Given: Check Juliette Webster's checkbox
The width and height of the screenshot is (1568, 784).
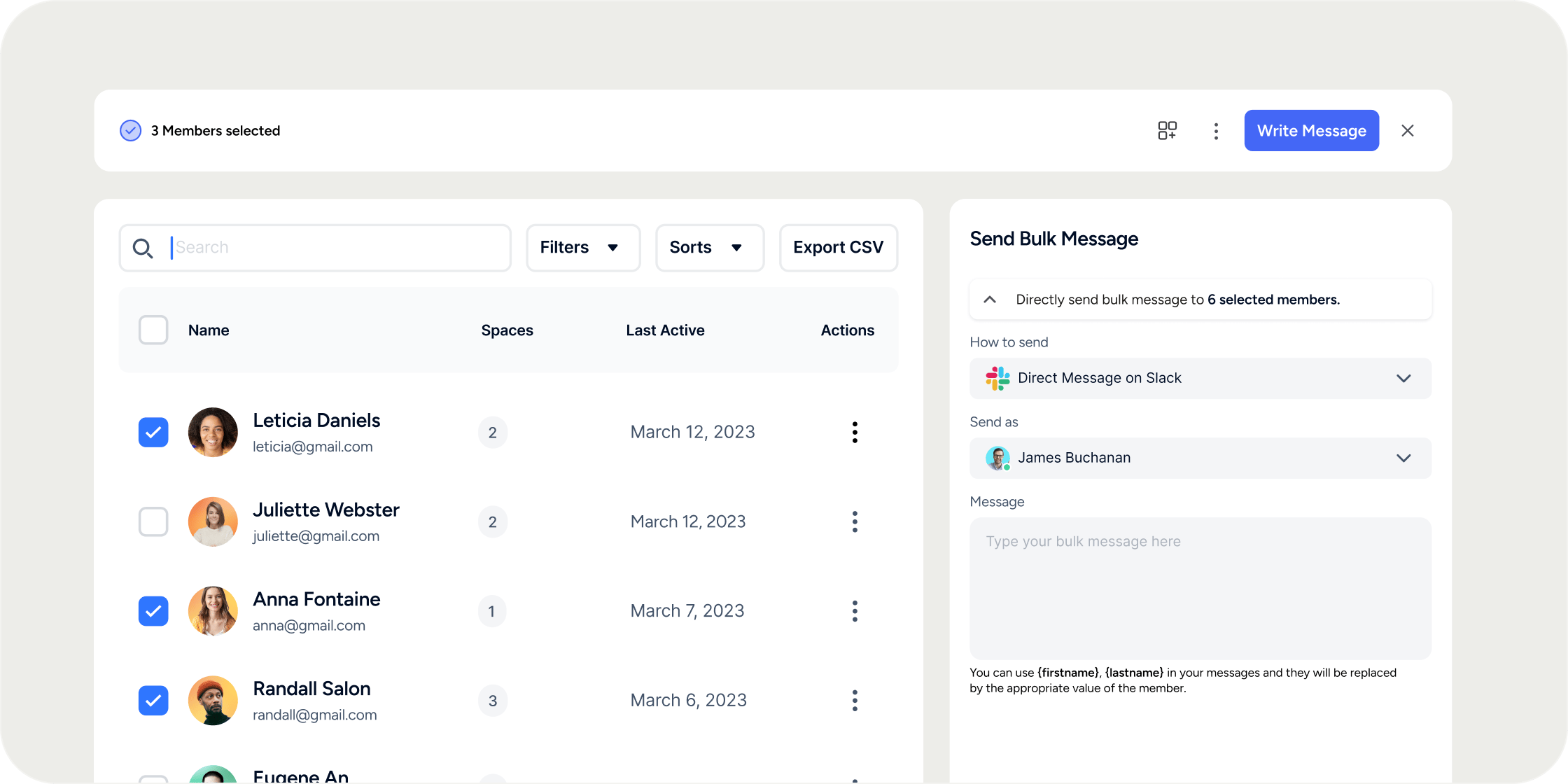Looking at the screenshot, I should 153,522.
